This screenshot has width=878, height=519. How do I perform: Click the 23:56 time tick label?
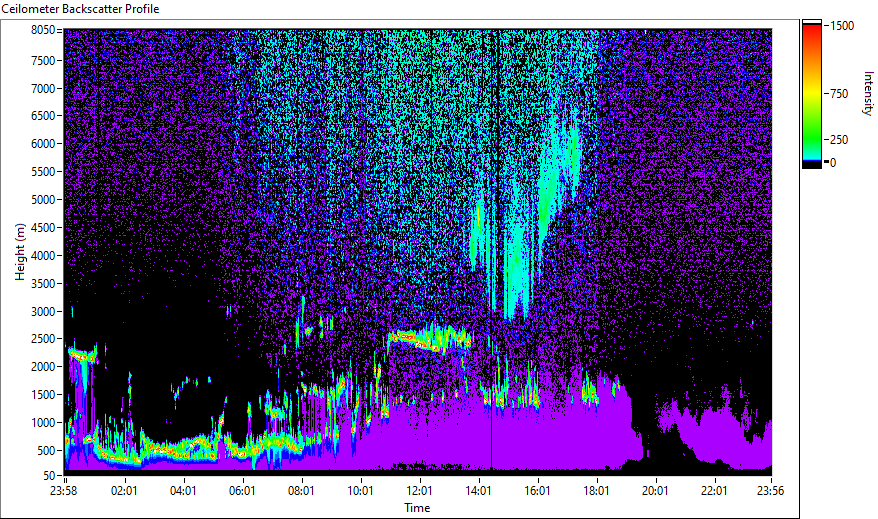(770, 491)
